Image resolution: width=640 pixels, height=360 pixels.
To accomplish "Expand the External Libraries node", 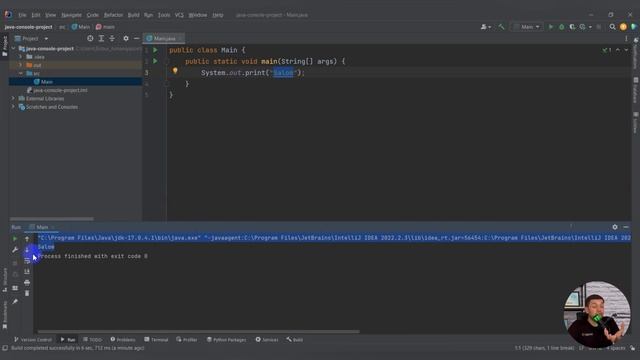I will click(13, 98).
